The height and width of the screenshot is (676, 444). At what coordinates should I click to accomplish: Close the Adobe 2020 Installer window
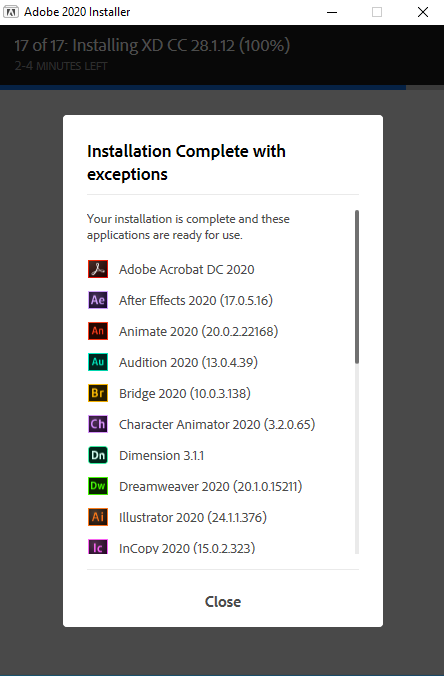click(423, 12)
